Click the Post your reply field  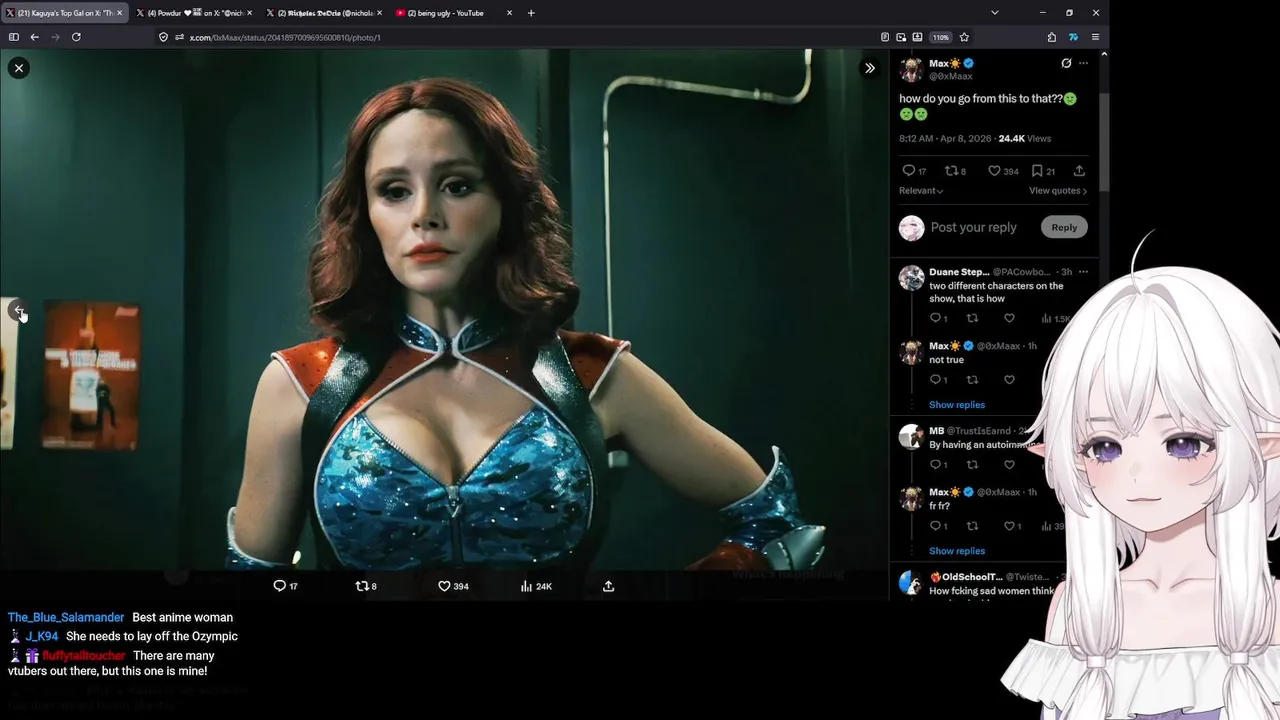tap(973, 227)
